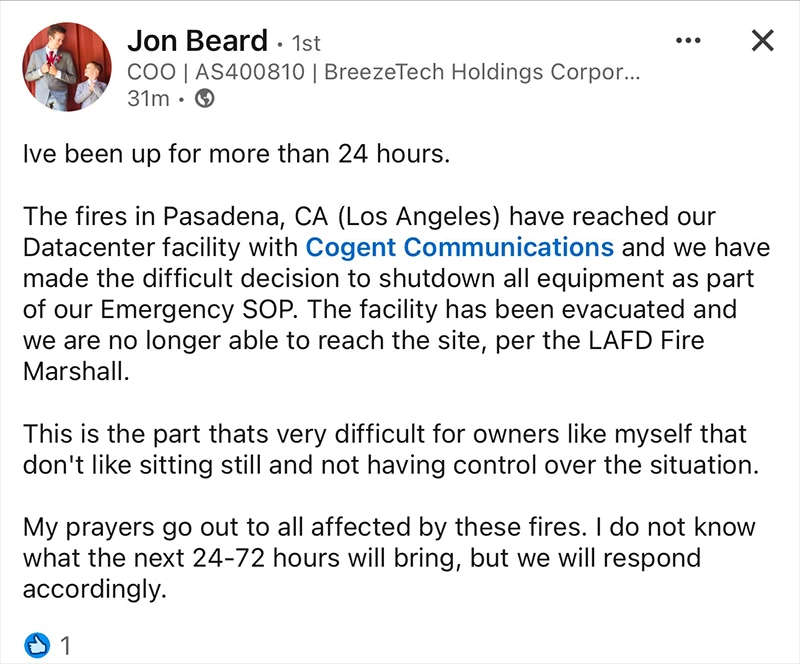Open the three-dots more options menu
Screen dimensions: 800x664
[x=688, y=41]
